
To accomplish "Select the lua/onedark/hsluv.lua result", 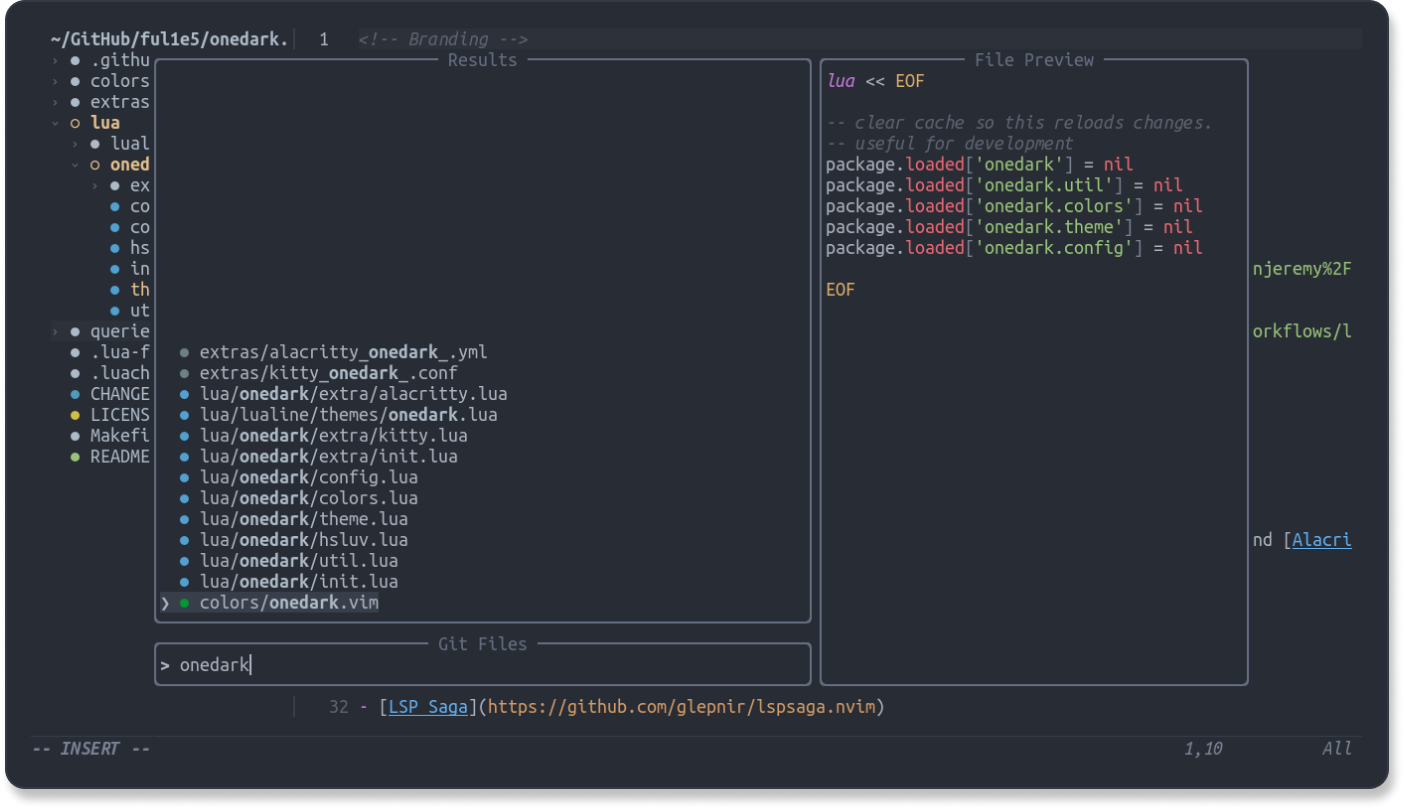I will [304, 540].
